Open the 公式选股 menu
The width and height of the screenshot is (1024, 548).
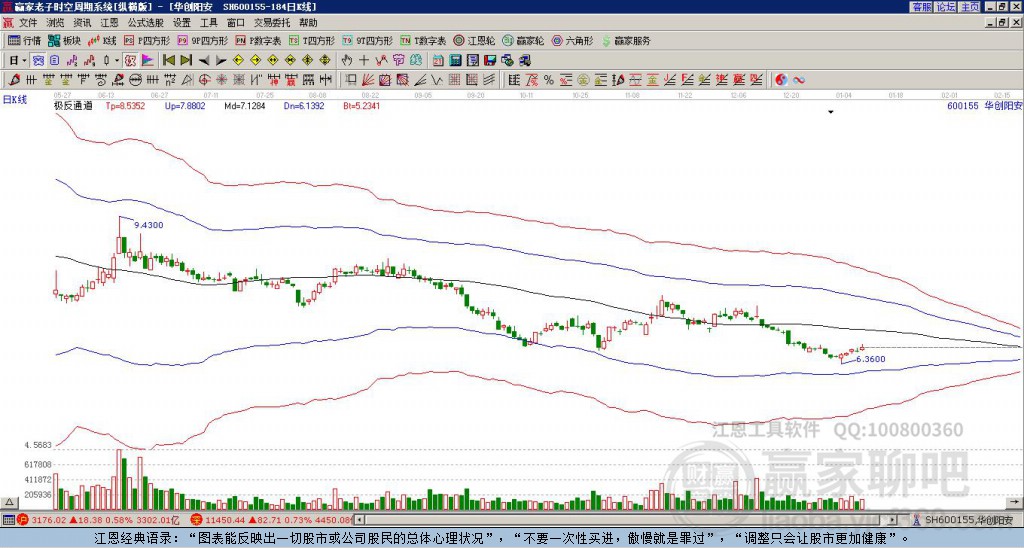[x=146, y=23]
